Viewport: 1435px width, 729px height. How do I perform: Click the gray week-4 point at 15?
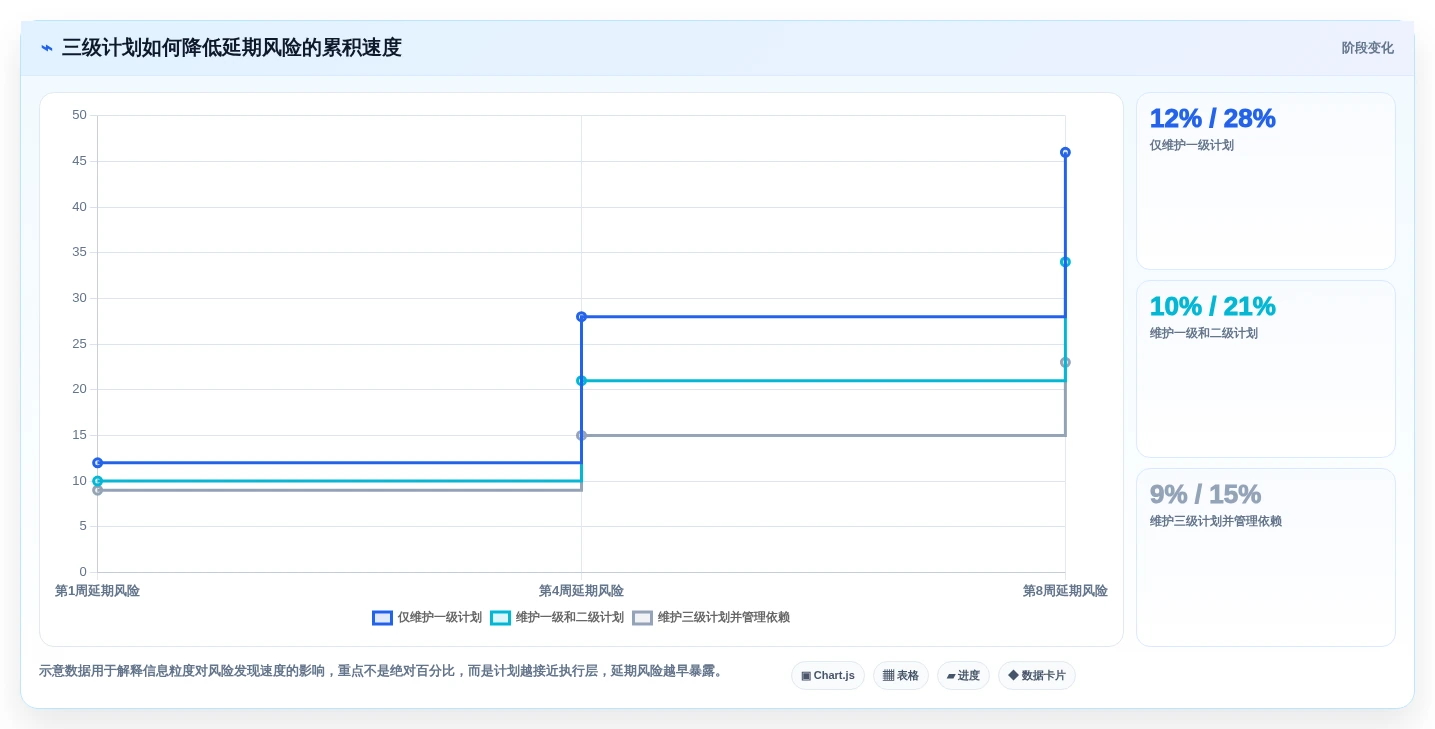coord(581,435)
